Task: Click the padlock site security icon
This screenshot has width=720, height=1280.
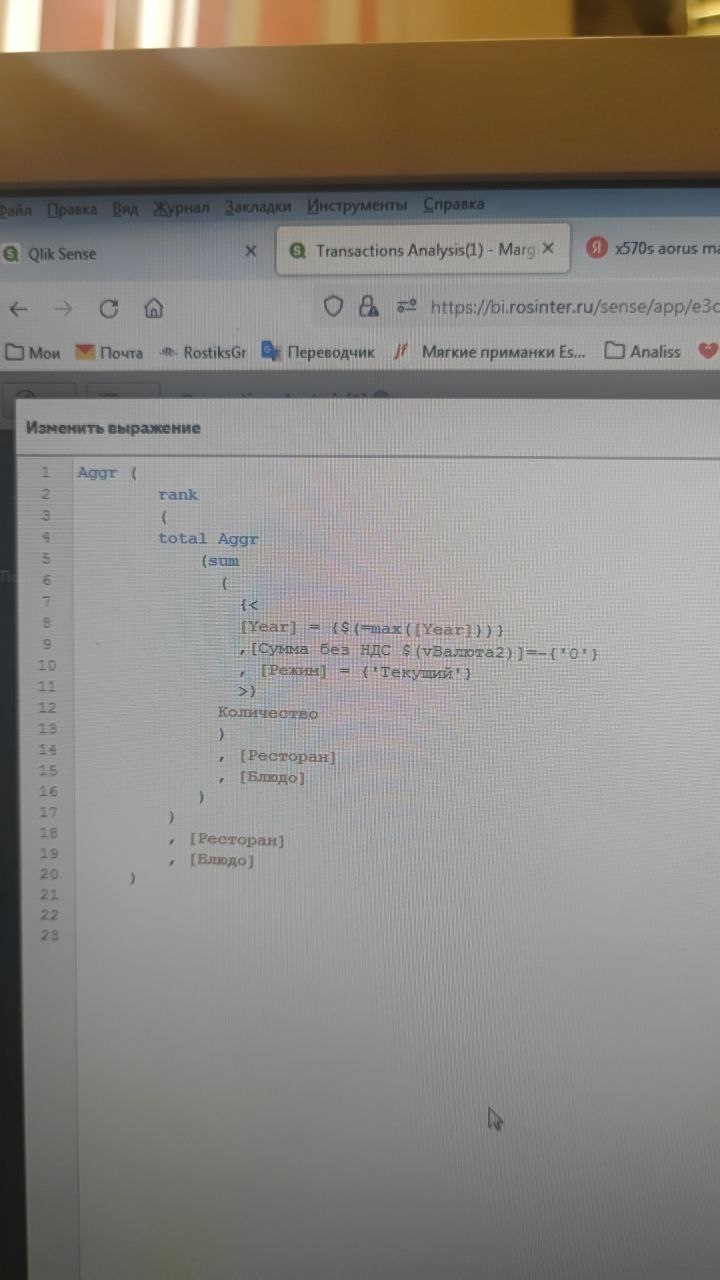Action: point(369,306)
